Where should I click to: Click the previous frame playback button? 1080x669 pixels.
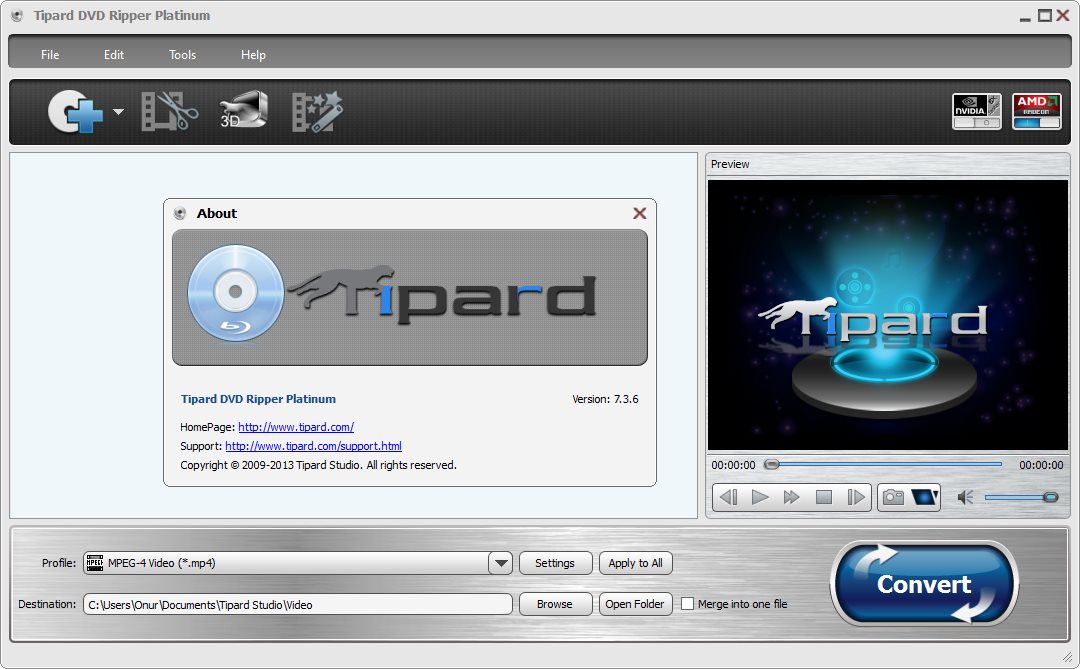click(x=728, y=497)
